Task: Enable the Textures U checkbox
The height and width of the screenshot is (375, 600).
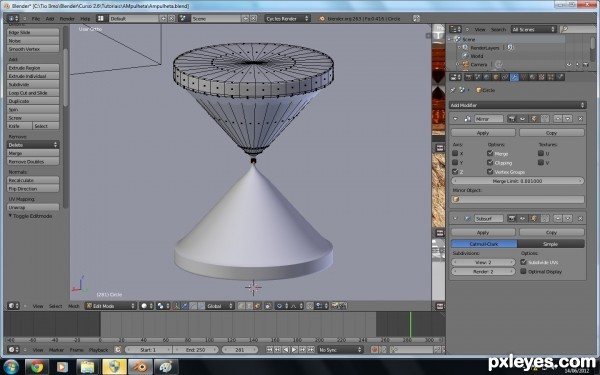Action: pyautogui.click(x=541, y=153)
